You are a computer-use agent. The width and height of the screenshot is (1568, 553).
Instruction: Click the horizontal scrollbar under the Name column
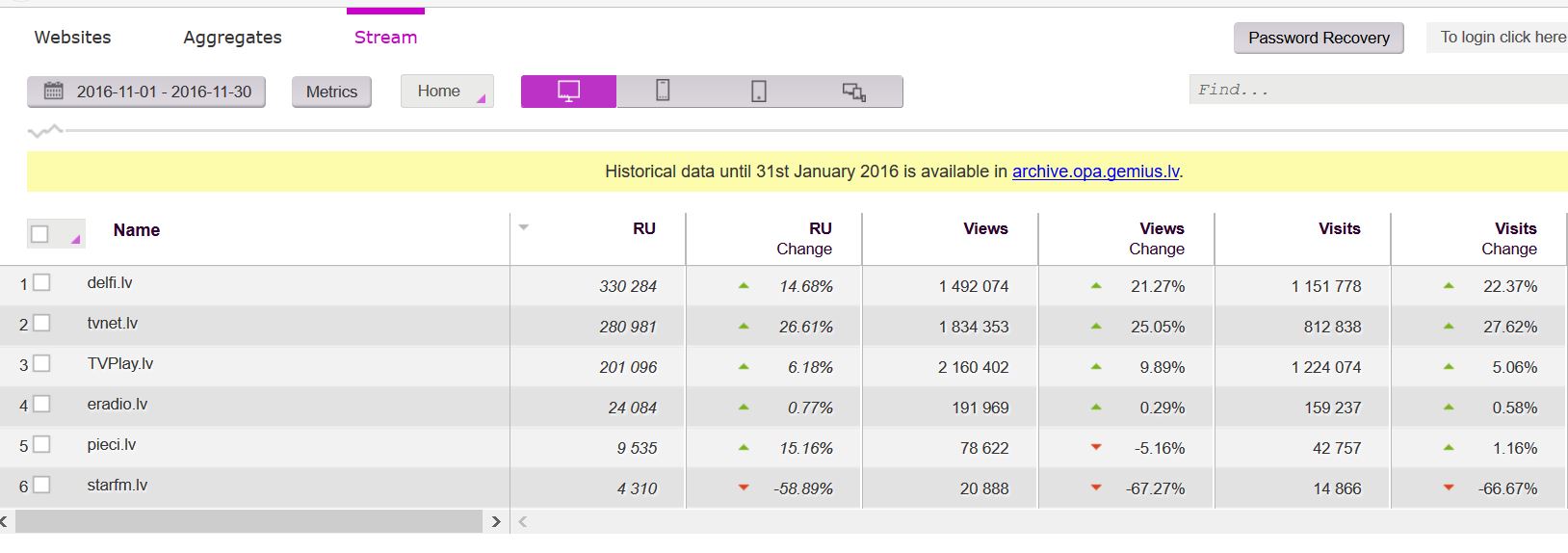coord(248,522)
